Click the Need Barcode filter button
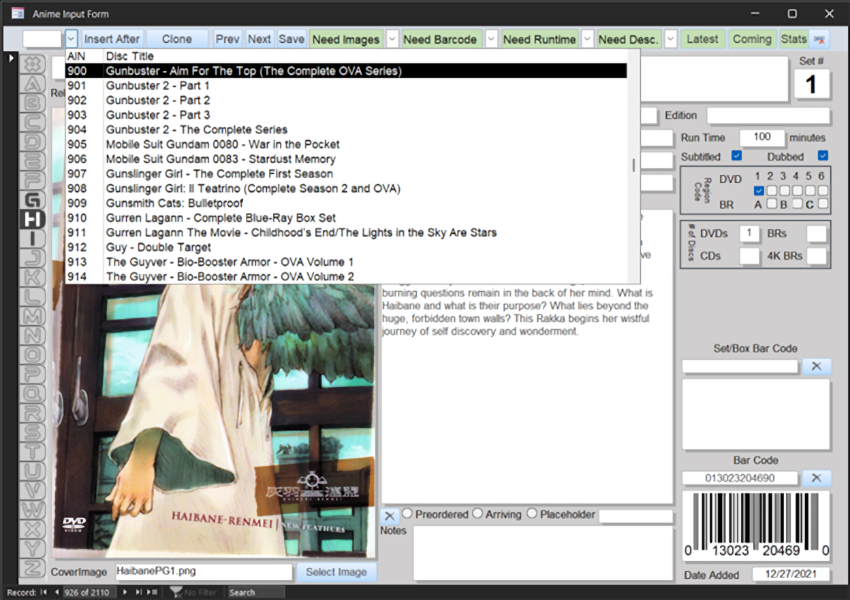Image resolution: width=850 pixels, height=600 pixels. 440,39
